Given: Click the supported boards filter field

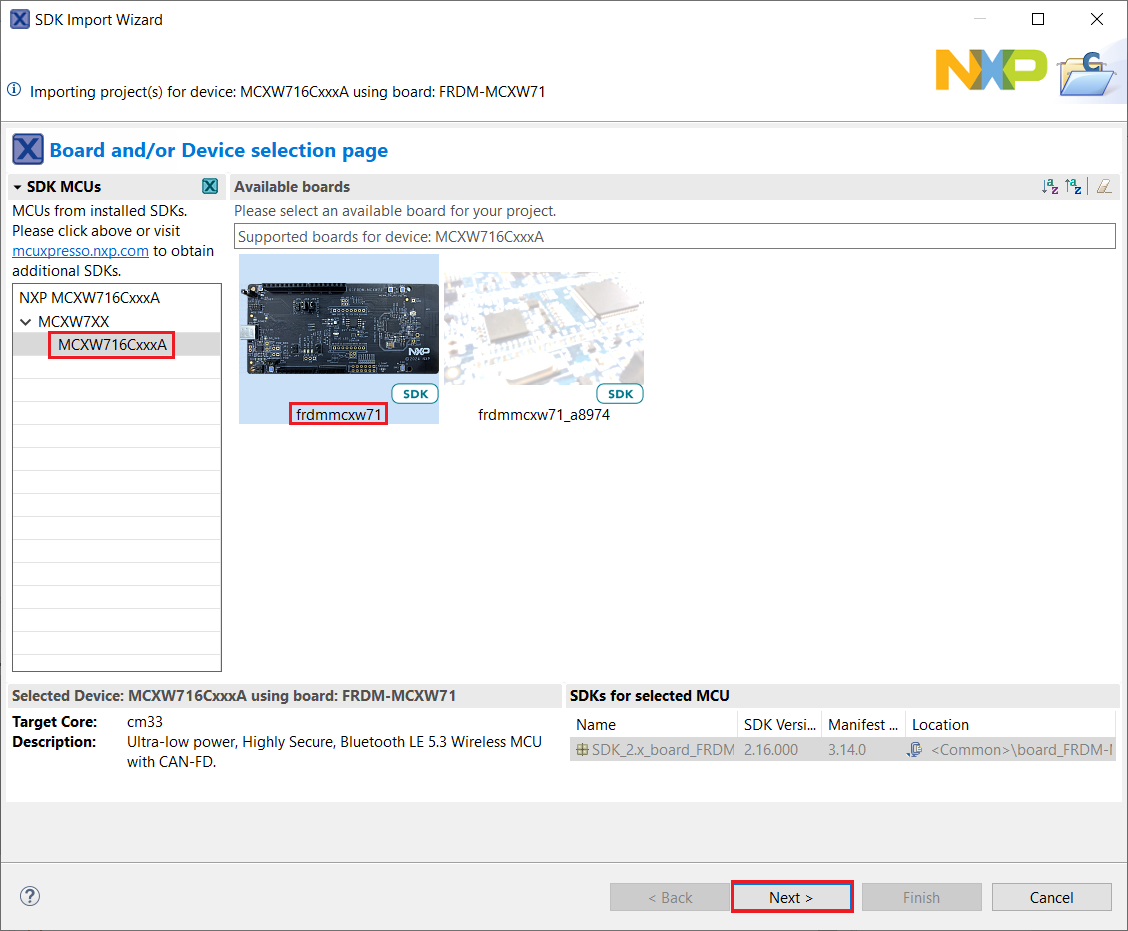Looking at the screenshot, I should coord(675,236).
